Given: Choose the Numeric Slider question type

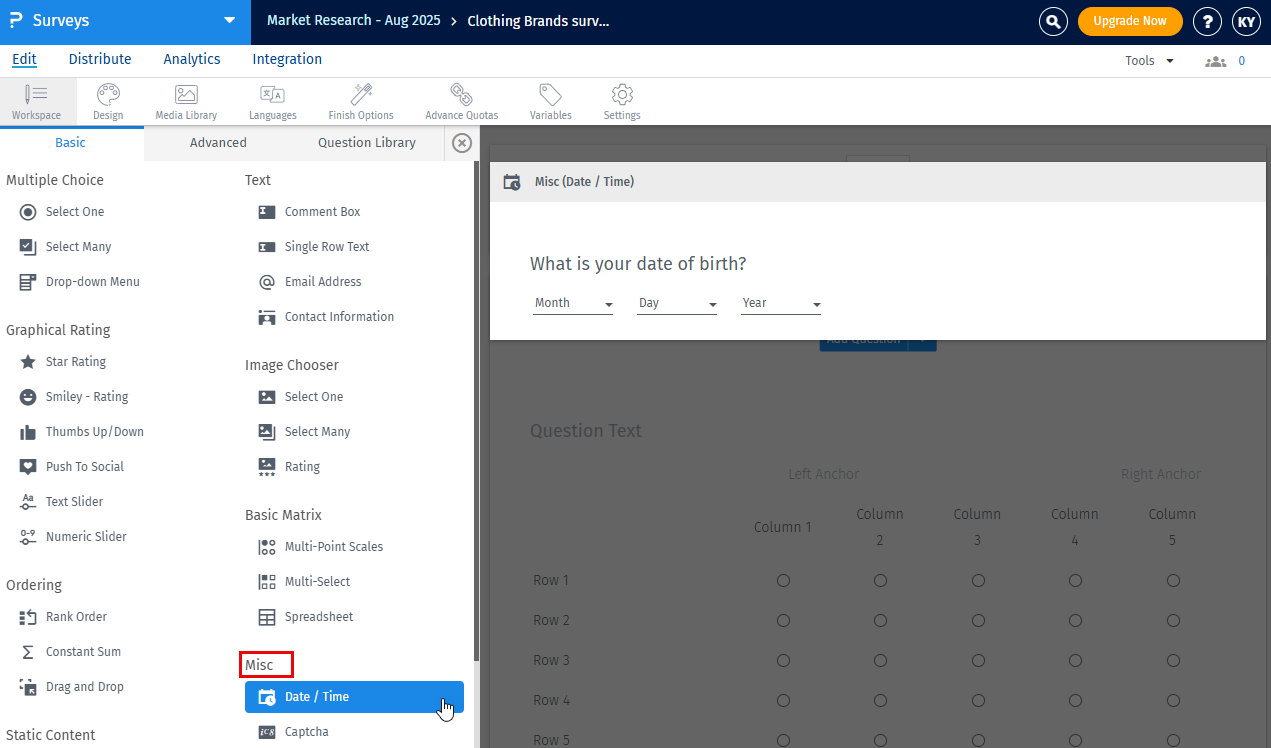Looking at the screenshot, I should [86, 537].
